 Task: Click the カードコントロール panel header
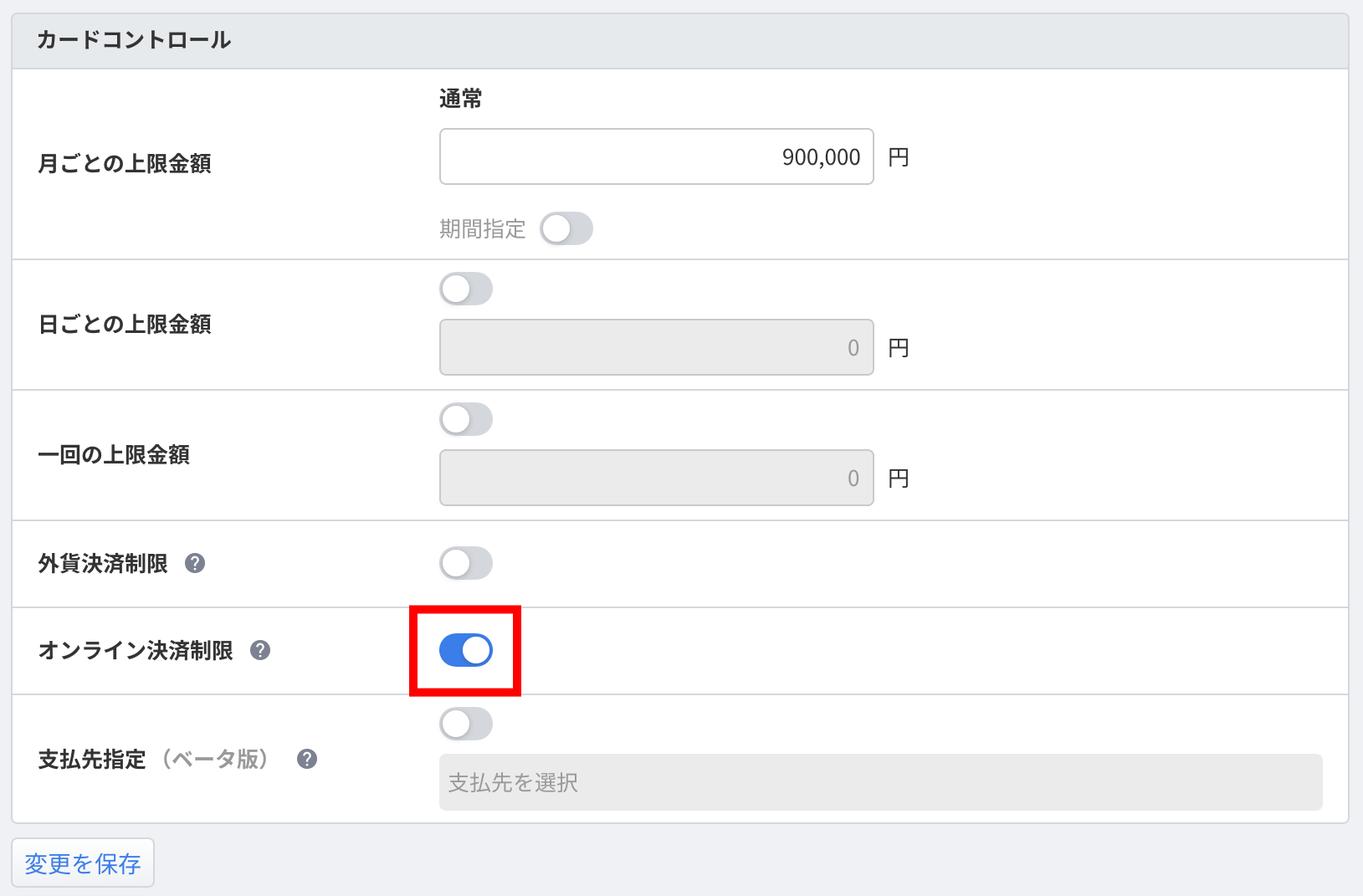[134, 40]
